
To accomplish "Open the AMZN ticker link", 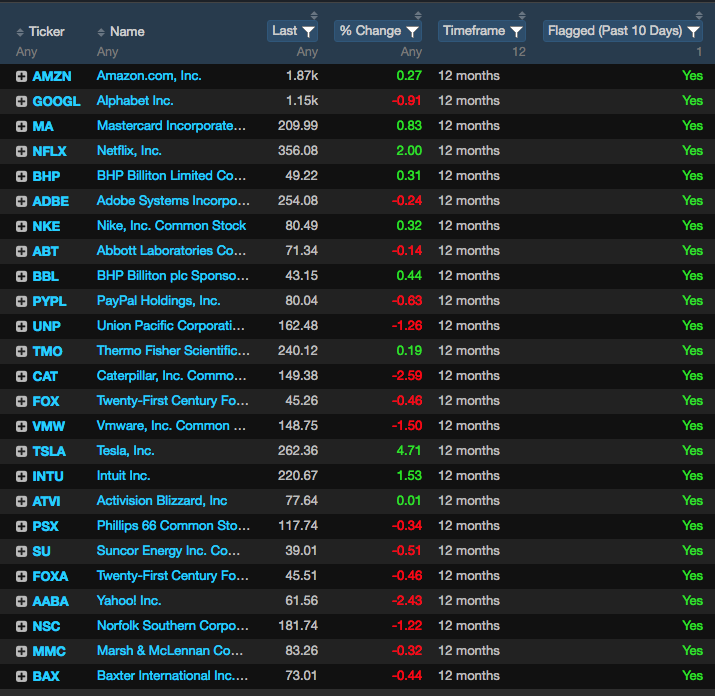I will (x=52, y=76).
